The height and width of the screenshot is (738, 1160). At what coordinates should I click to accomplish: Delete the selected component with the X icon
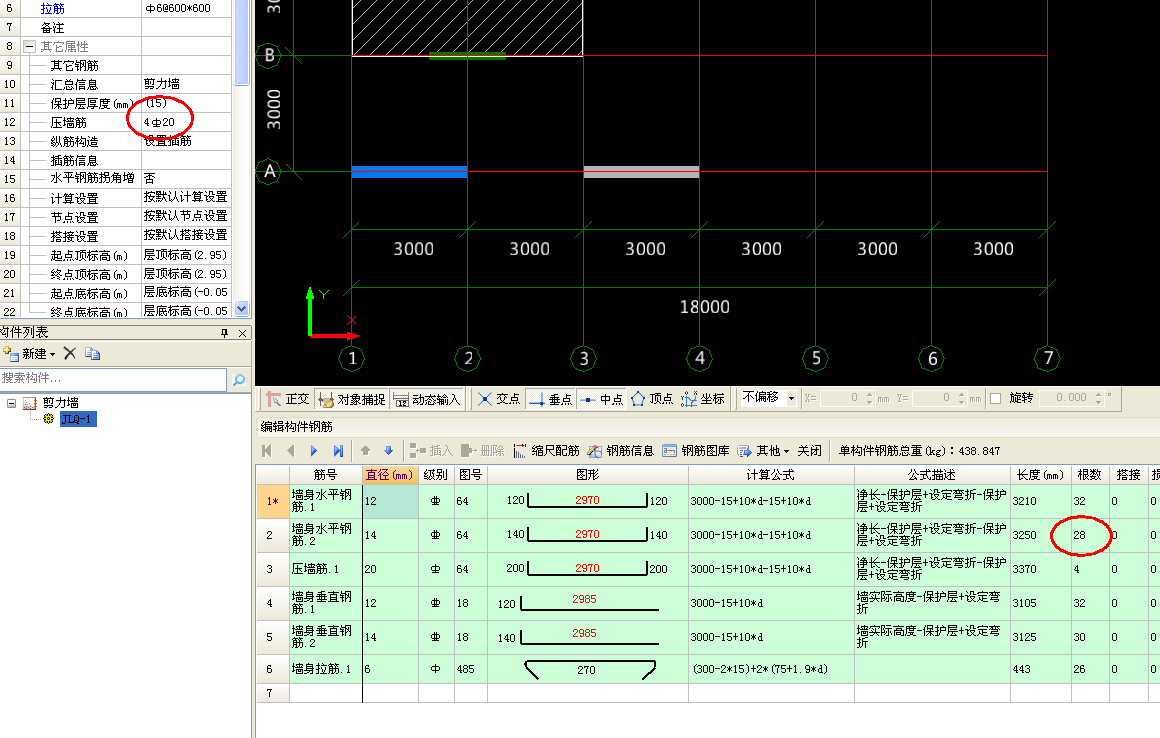pyautogui.click(x=70, y=353)
